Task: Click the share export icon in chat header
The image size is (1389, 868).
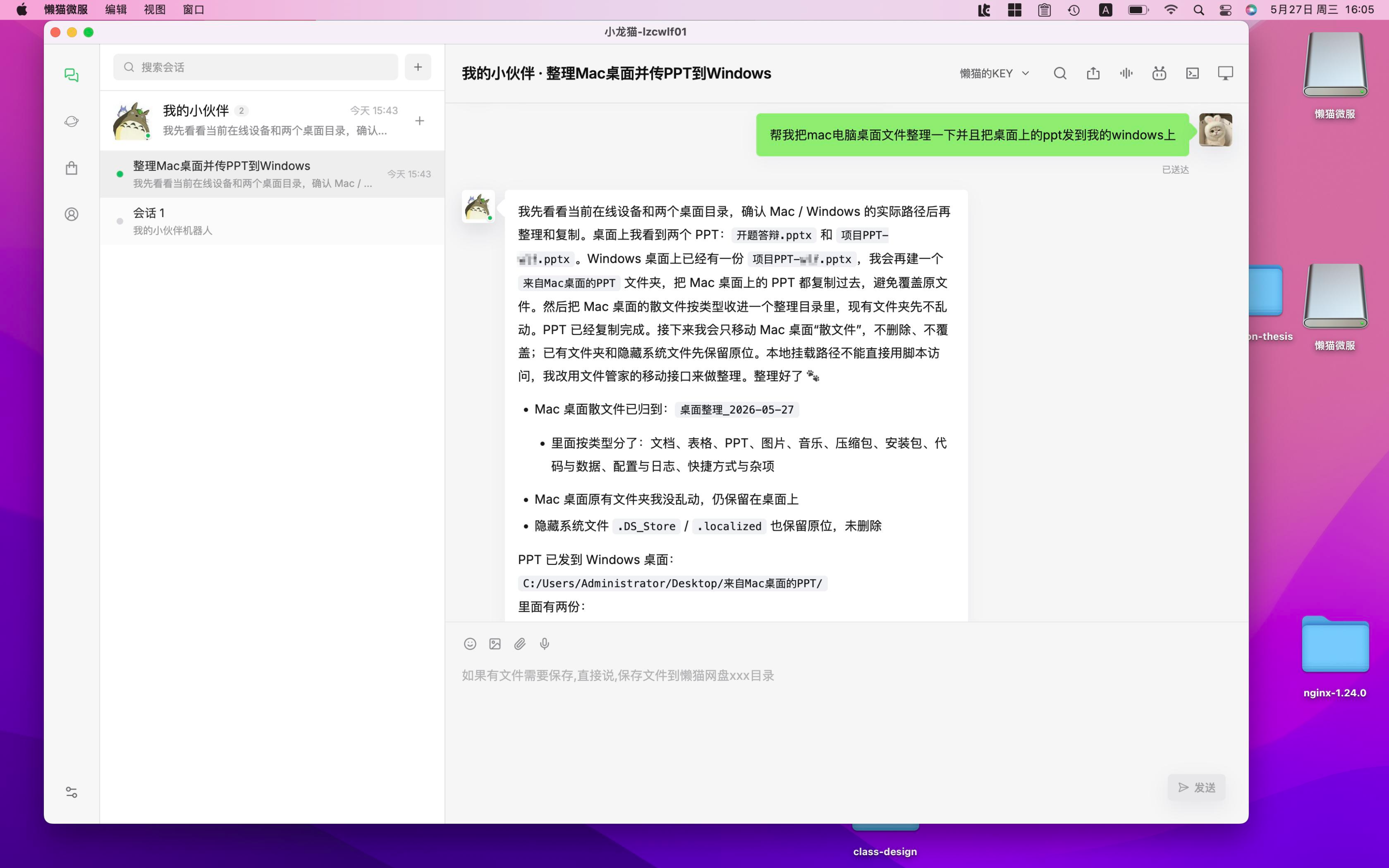Action: coord(1093,74)
